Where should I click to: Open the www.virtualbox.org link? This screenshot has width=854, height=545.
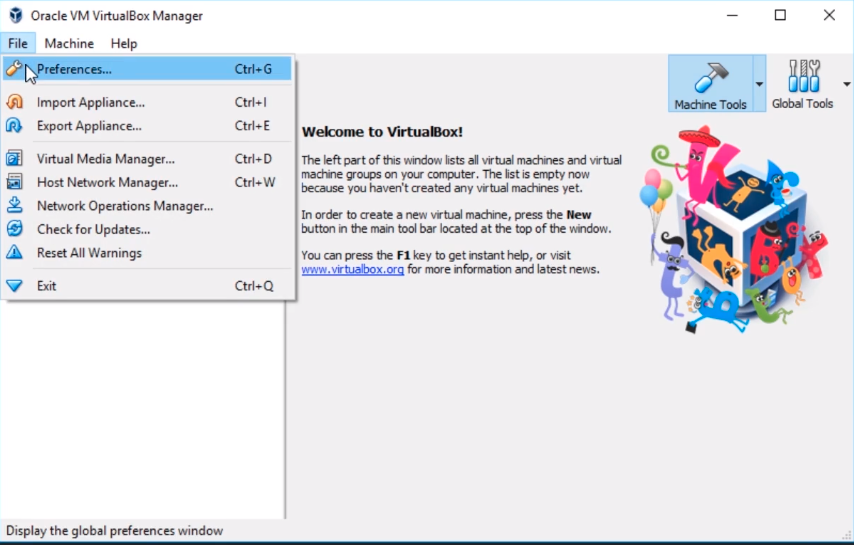tap(352, 269)
